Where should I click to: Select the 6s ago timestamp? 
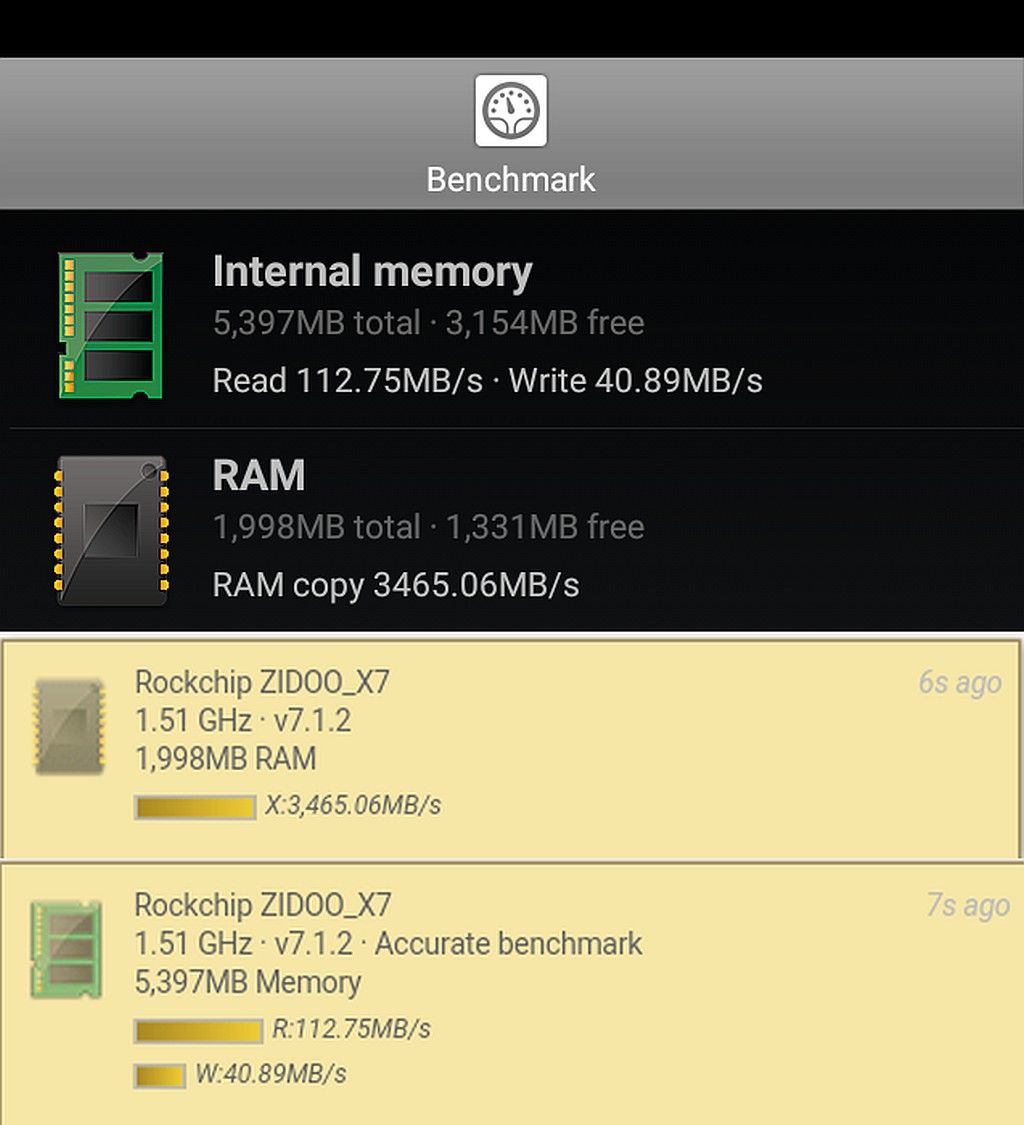pyautogui.click(x=959, y=682)
